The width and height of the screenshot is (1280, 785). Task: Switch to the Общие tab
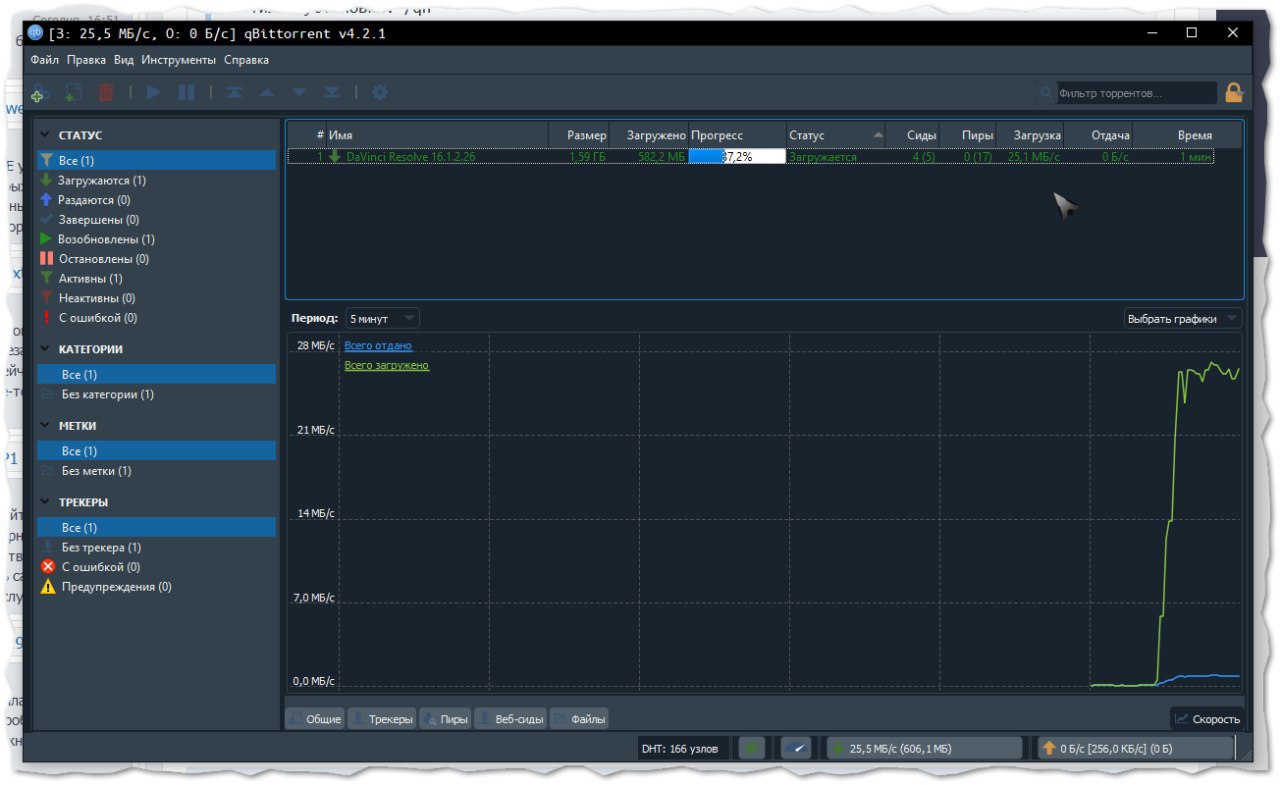coord(315,719)
